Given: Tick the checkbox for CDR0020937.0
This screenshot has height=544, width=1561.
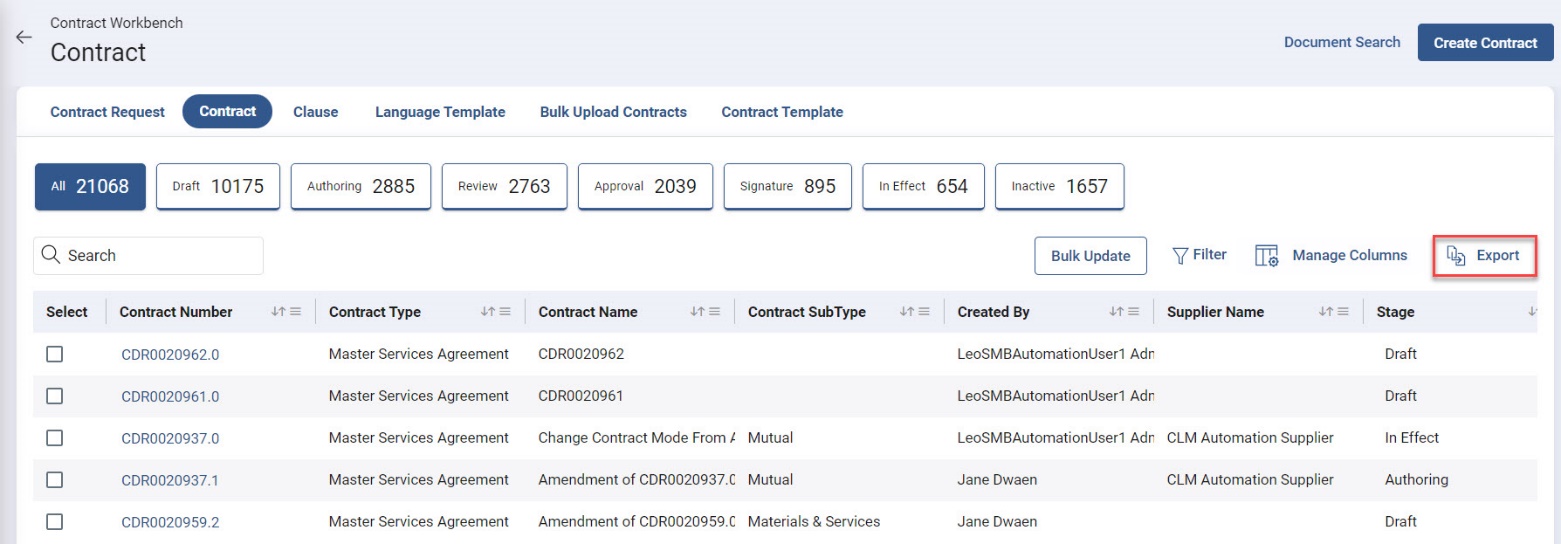Looking at the screenshot, I should pyautogui.click(x=55, y=438).
